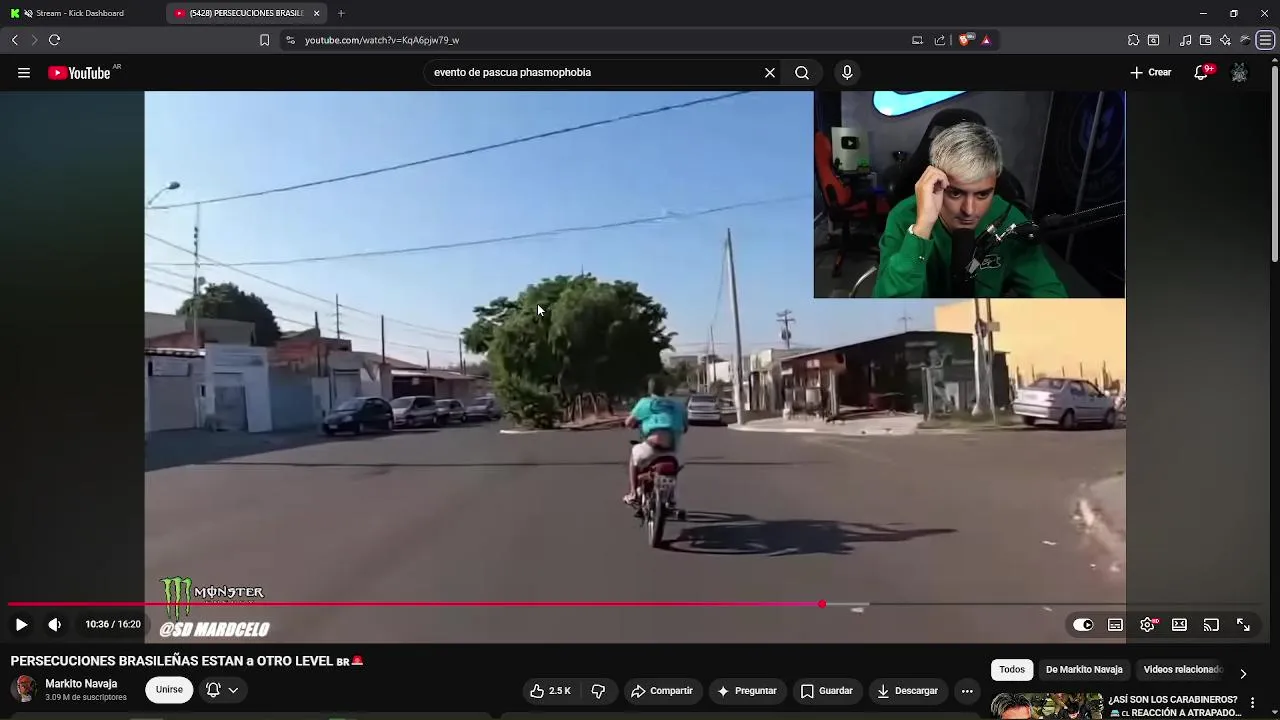Open Brave Rewards triangle icon
This screenshot has height=720, width=1280.
(986, 40)
